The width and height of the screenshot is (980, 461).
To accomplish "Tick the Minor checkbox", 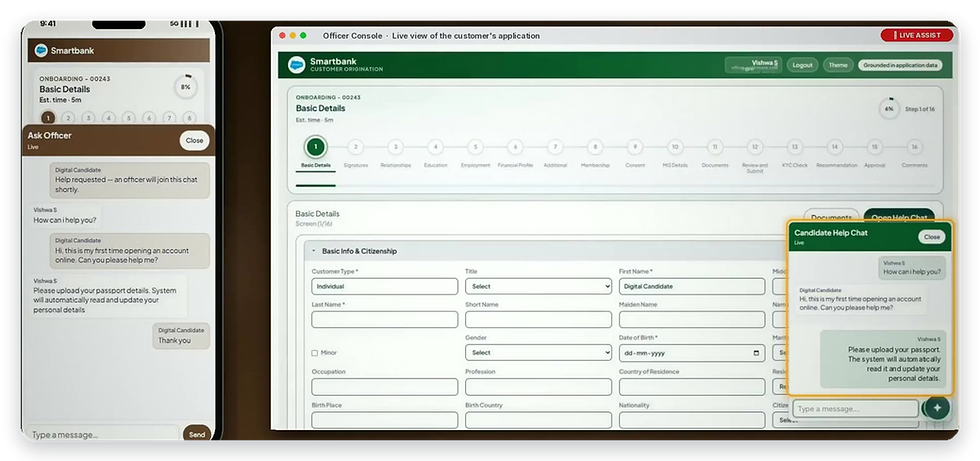I will (315, 353).
